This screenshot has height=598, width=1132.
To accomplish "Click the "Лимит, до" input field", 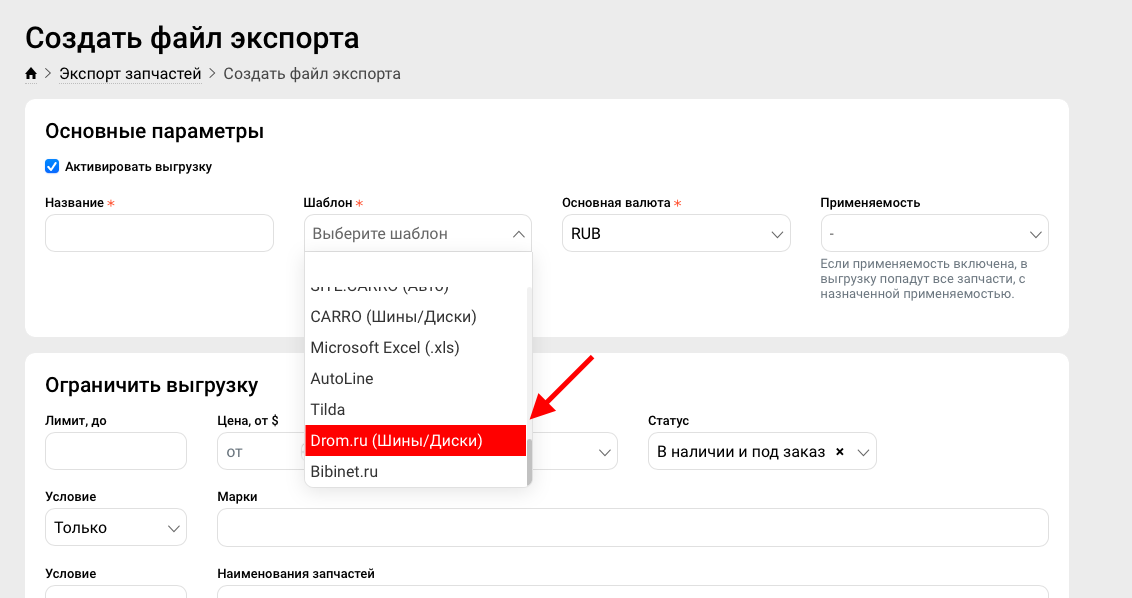I will 115,451.
